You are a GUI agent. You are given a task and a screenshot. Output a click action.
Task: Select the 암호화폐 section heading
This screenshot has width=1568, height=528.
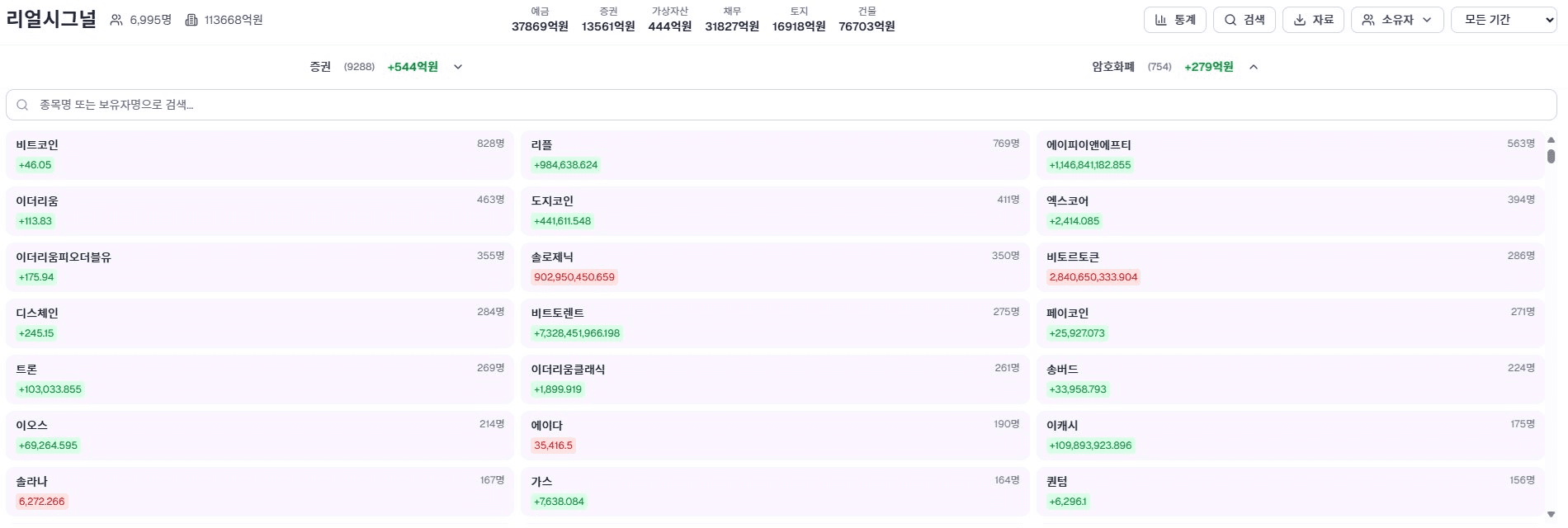[x=1113, y=67]
